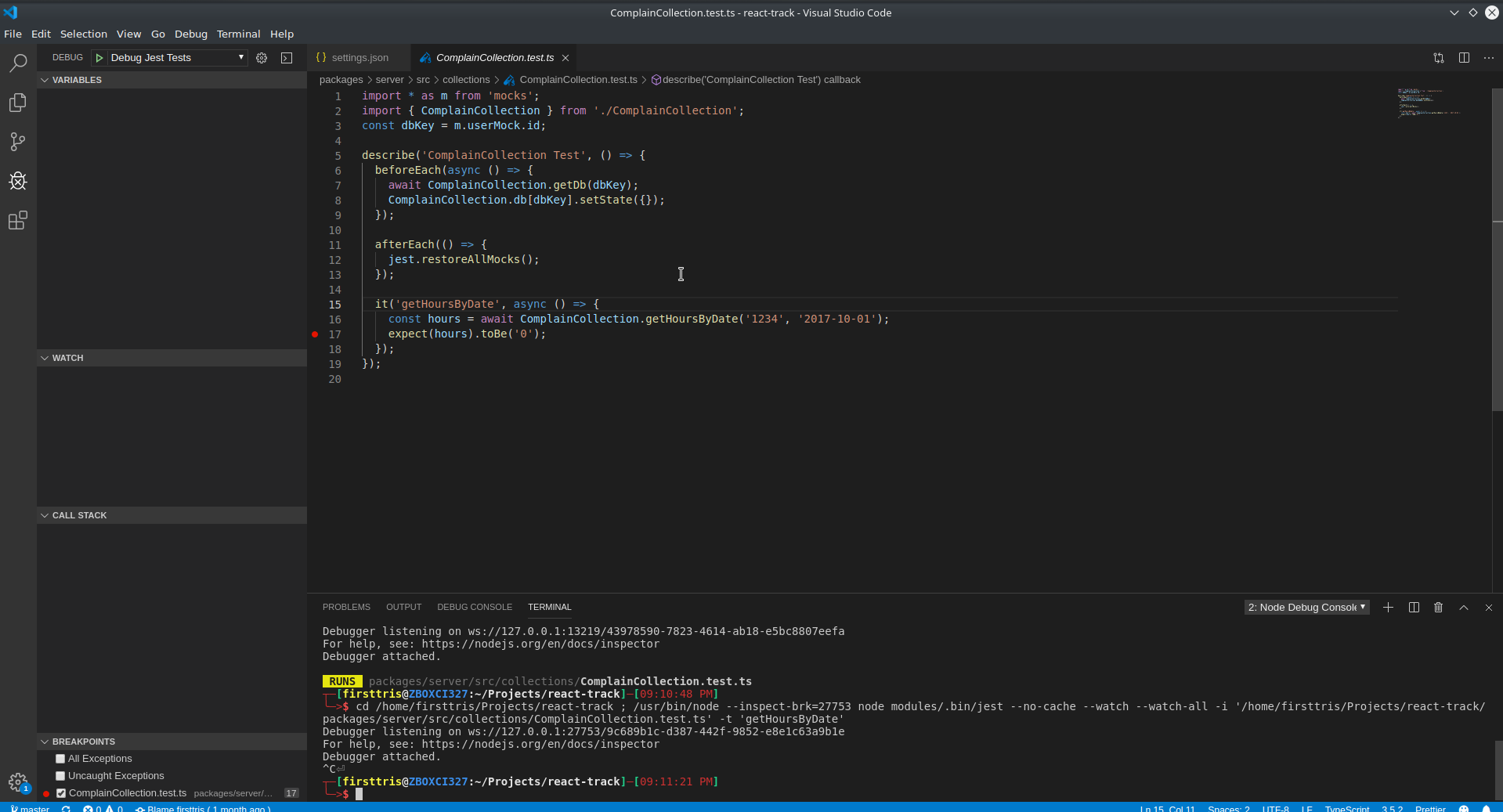Viewport: 1503px width, 812px height.
Task: Open the Extensions view
Action: (x=17, y=220)
